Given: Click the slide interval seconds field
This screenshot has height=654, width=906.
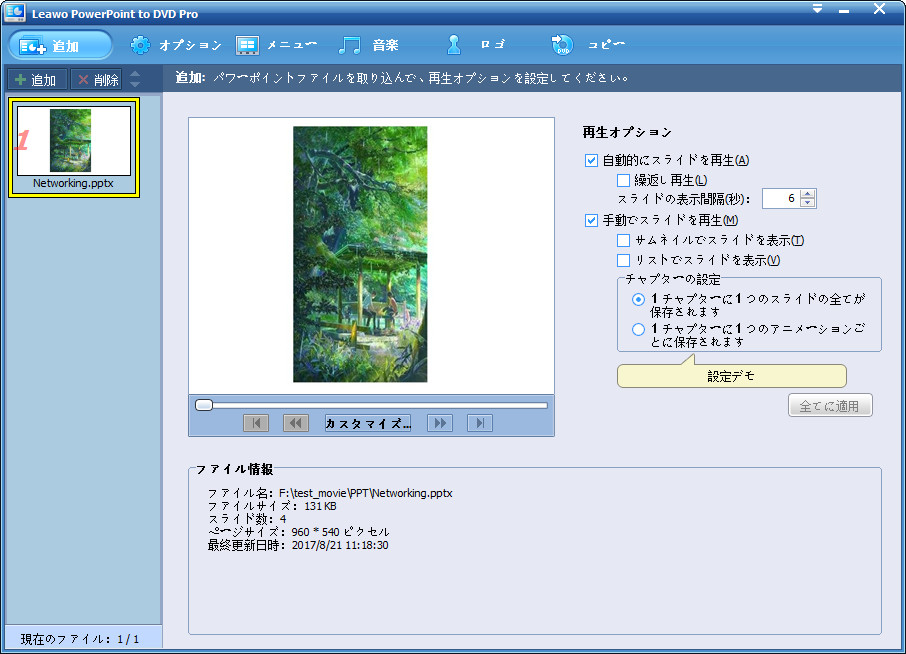Looking at the screenshot, I should 781,199.
